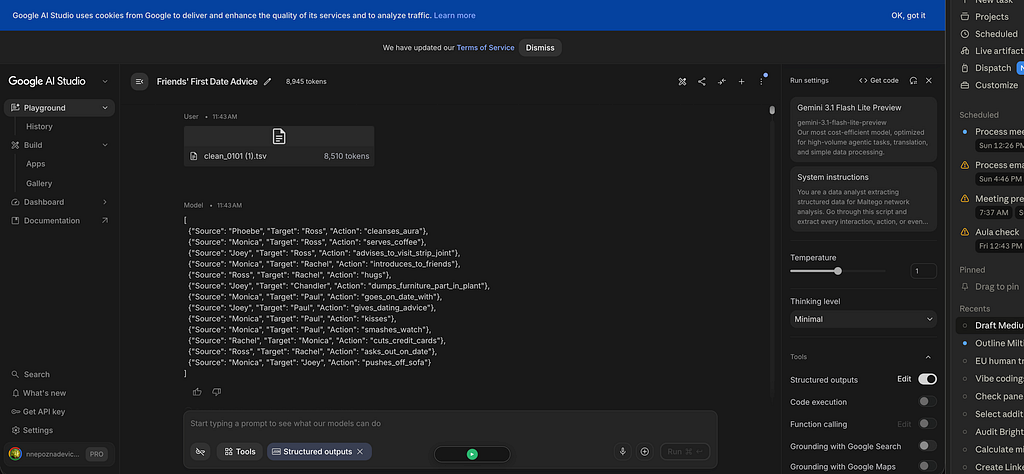Toggle Code execution switch
The width and height of the screenshot is (1024, 474).
click(927, 402)
